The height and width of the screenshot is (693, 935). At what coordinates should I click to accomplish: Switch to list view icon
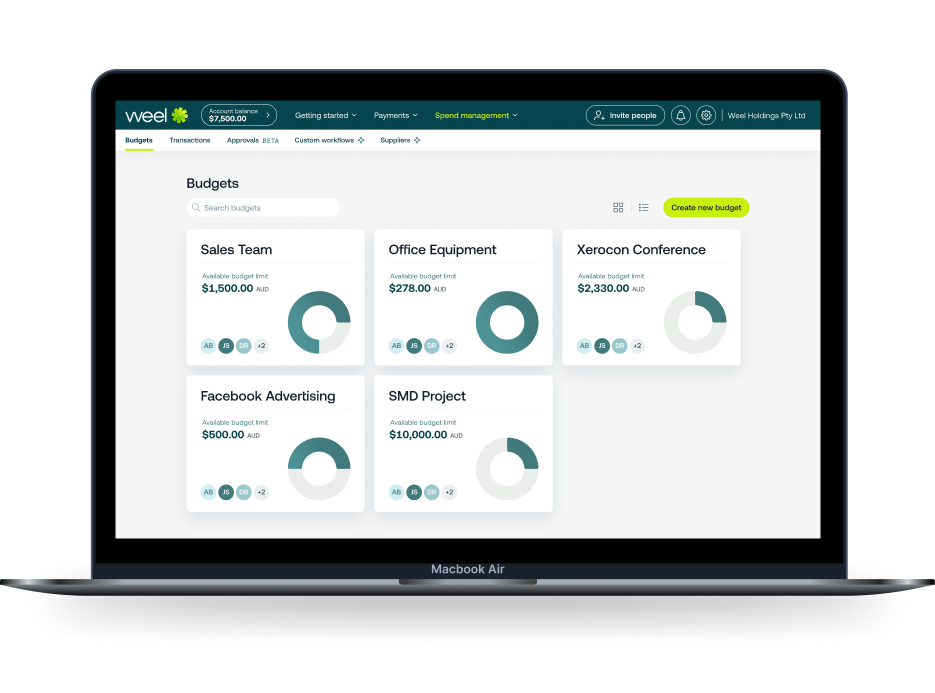click(x=643, y=208)
